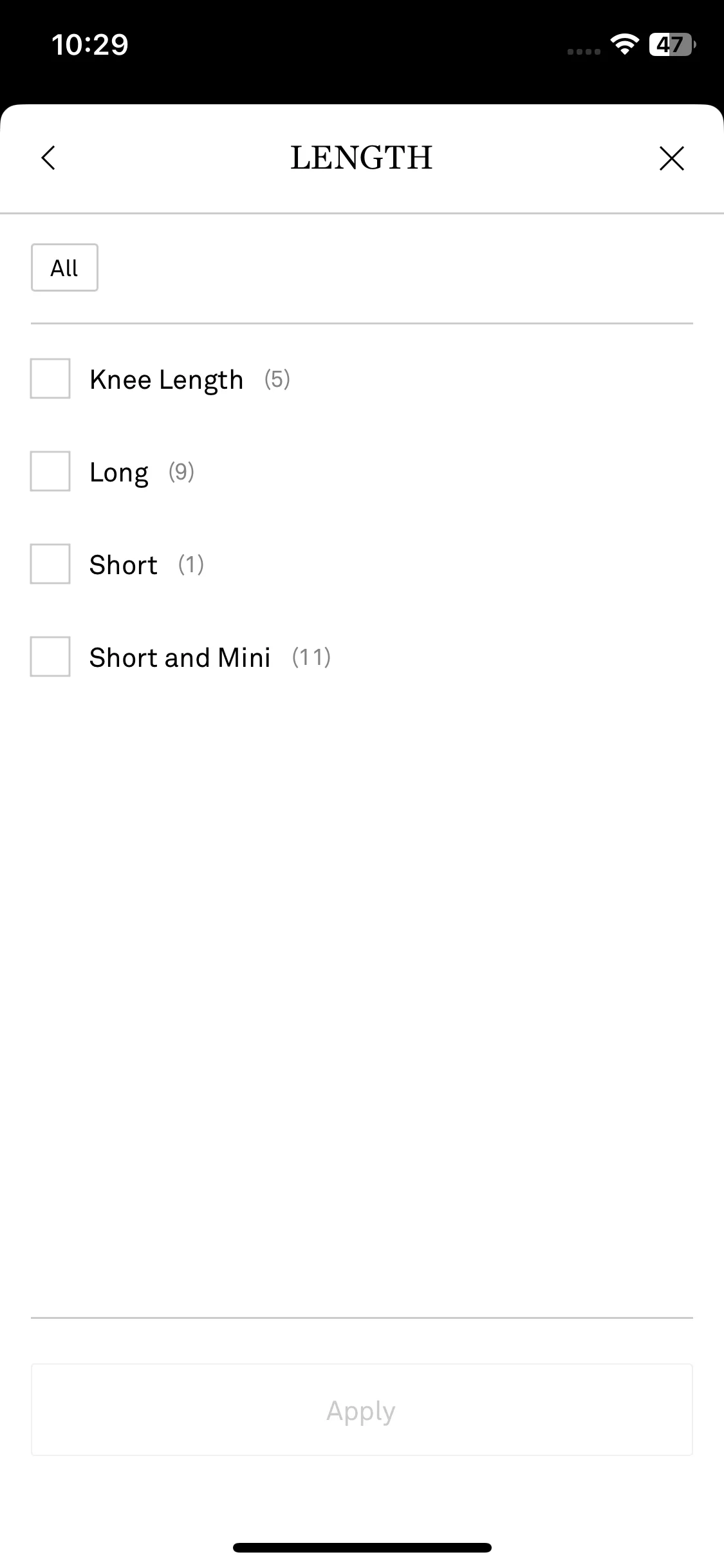
Task: Tap the home indicator bar
Action: pyautogui.click(x=362, y=1547)
